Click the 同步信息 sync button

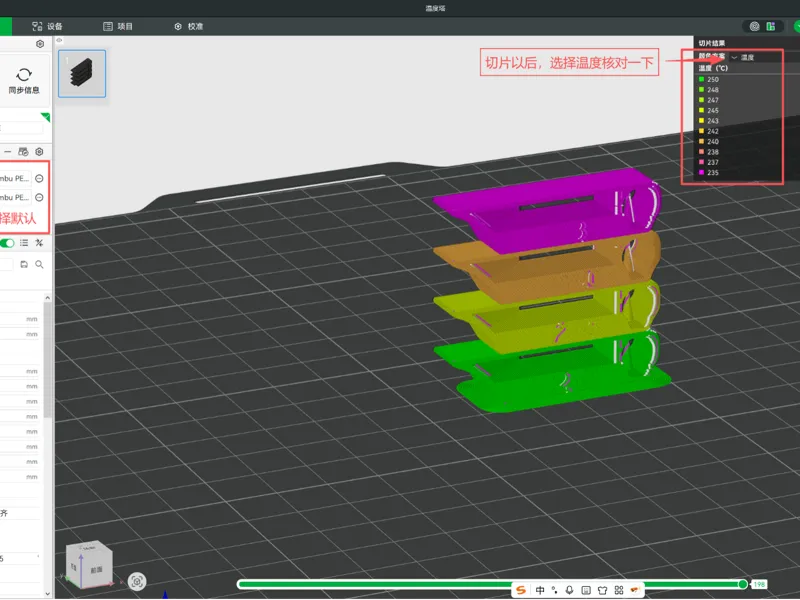[x=23, y=81]
